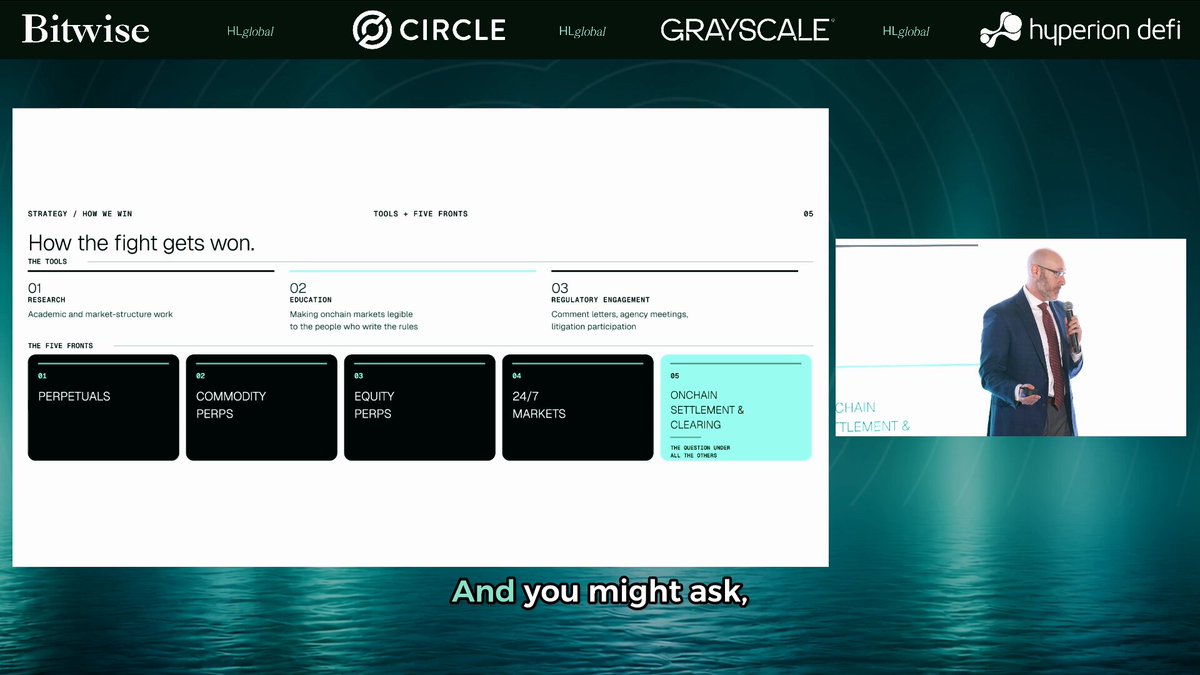Click the "TOOLS + FIVE FRONTS" label

pos(420,214)
